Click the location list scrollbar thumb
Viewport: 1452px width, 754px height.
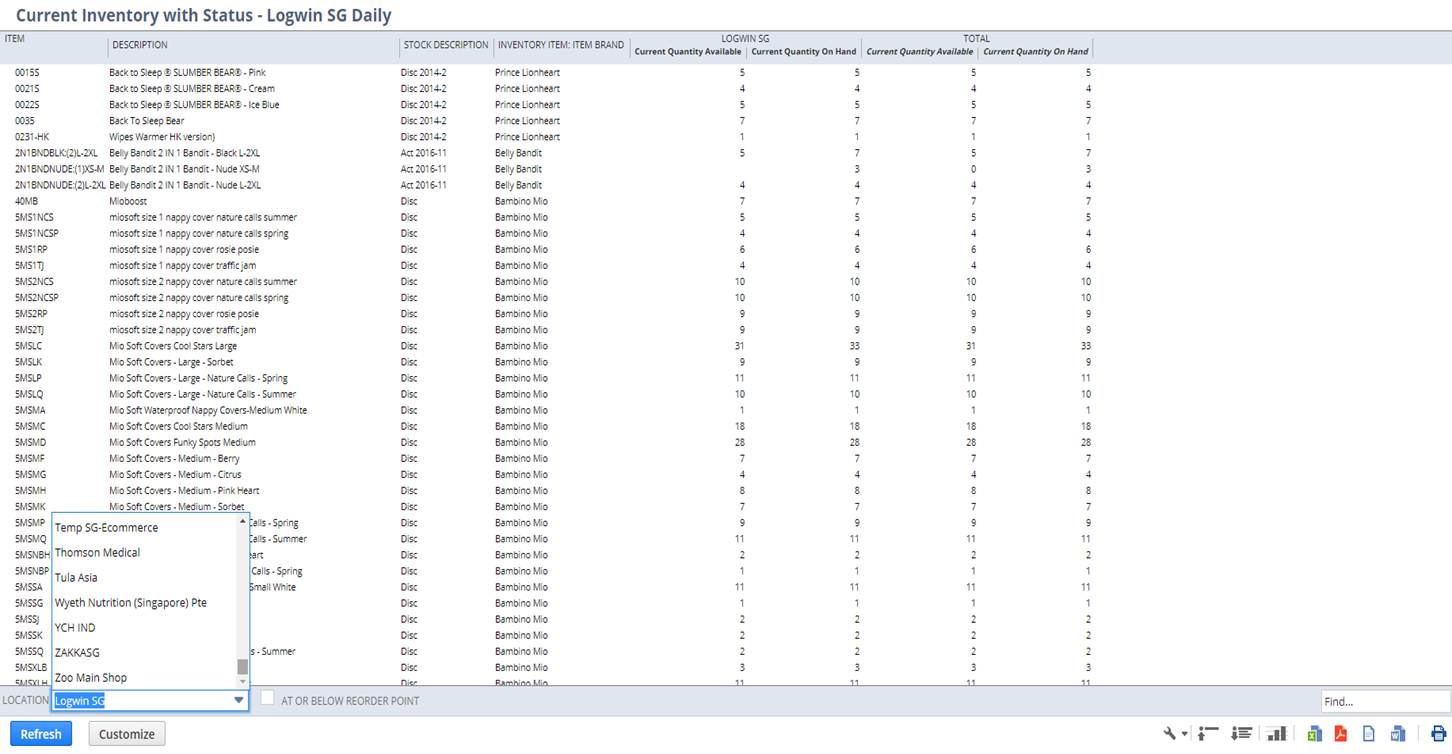[242, 667]
